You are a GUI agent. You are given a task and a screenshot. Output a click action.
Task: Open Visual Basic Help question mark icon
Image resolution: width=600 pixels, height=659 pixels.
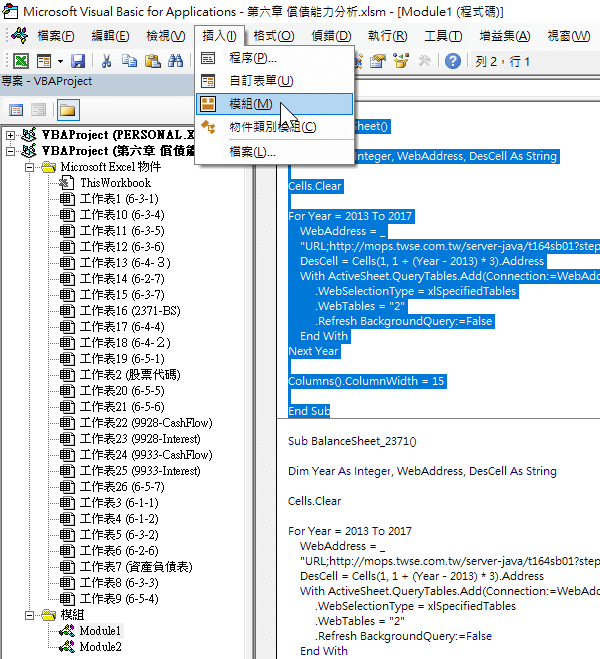pyautogui.click(x=453, y=61)
